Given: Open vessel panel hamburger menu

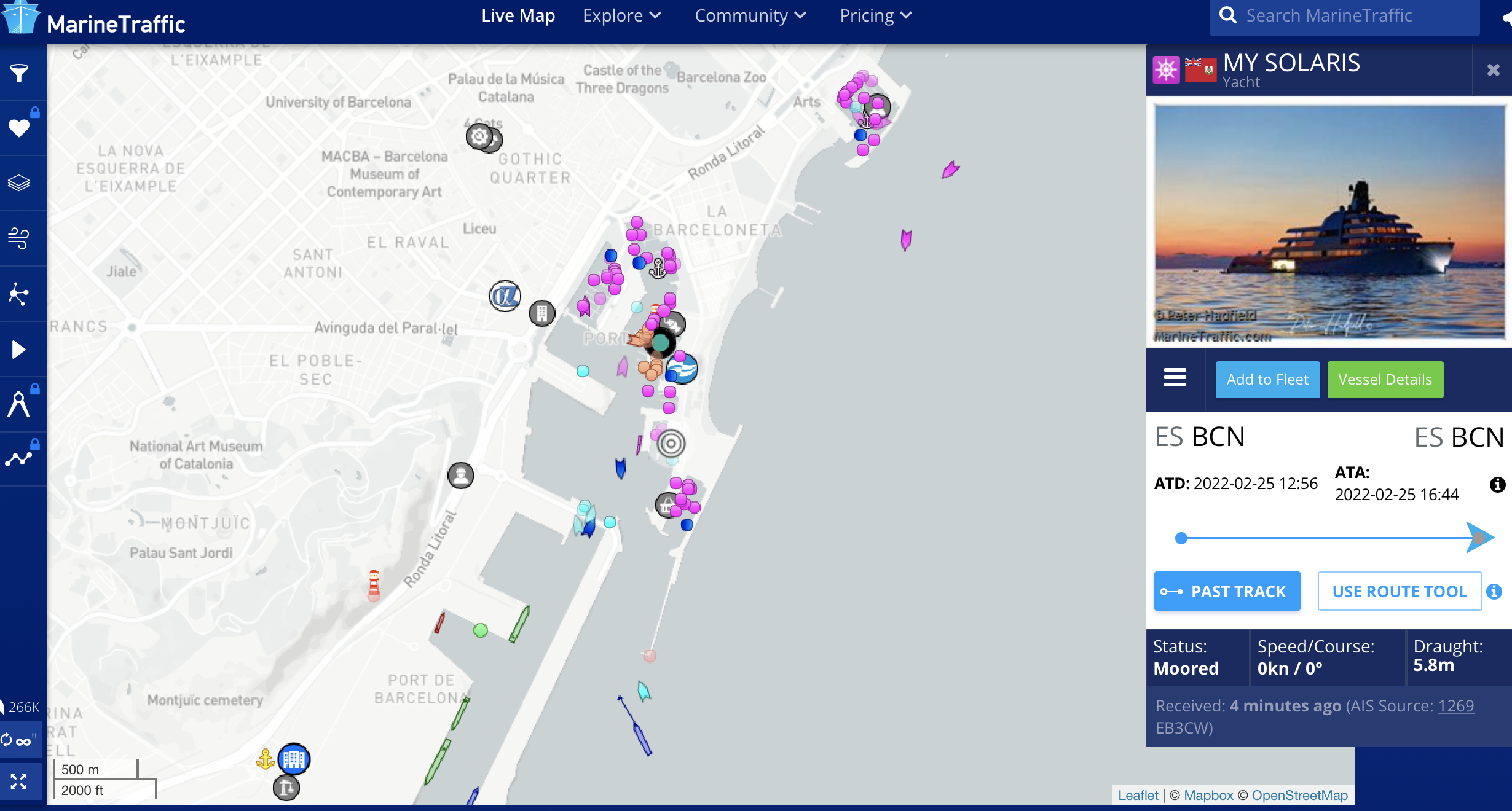Looking at the screenshot, I should (1175, 378).
